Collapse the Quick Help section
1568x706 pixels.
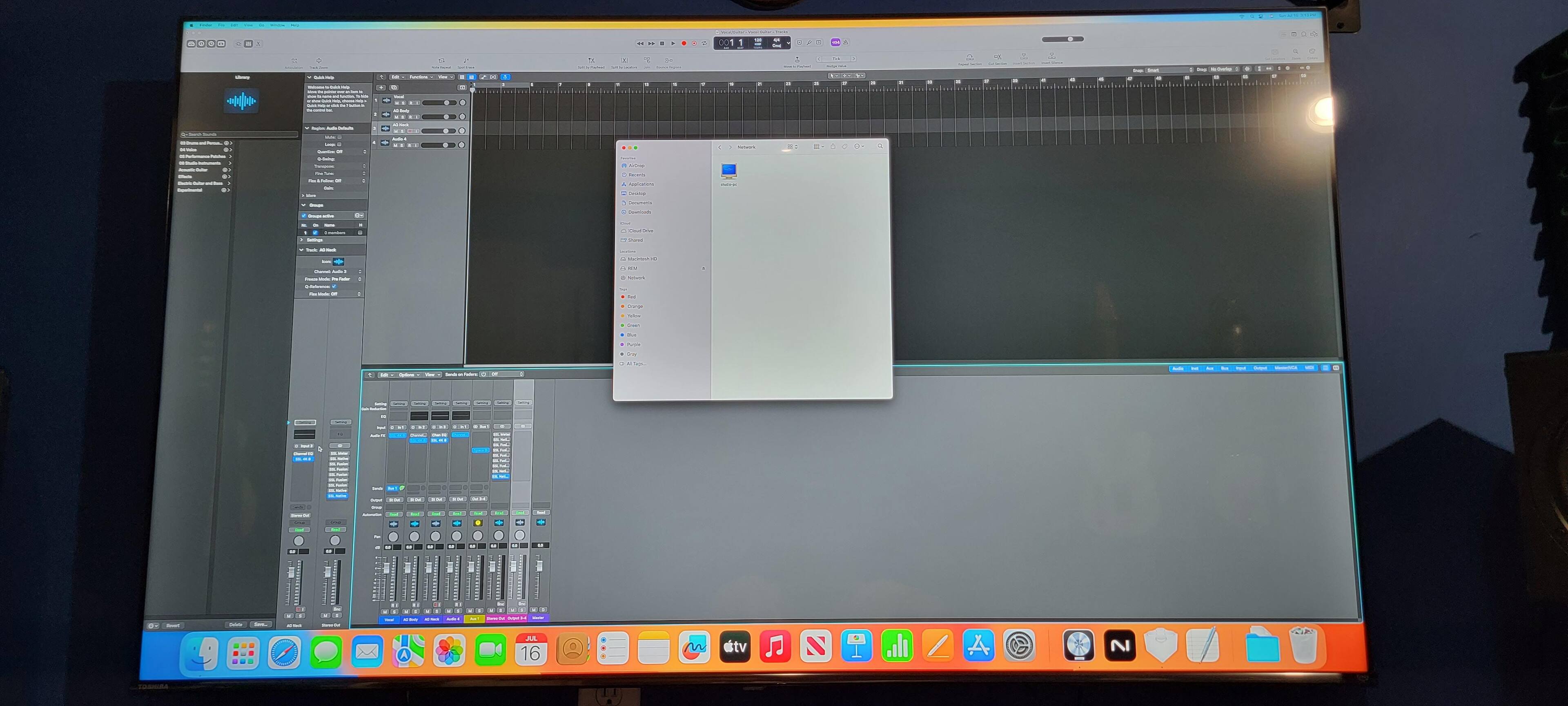pos(309,77)
